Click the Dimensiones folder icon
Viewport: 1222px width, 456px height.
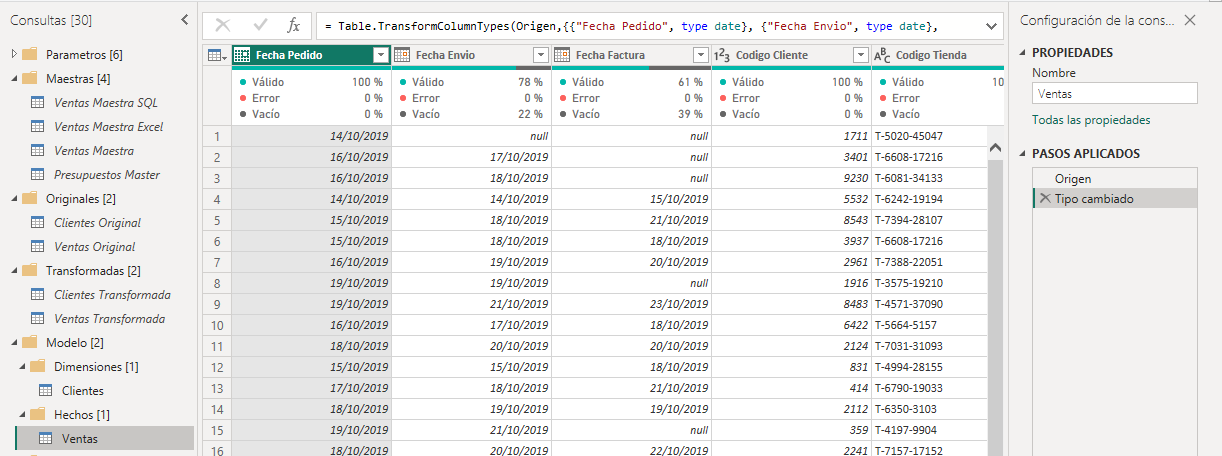[x=38, y=366]
